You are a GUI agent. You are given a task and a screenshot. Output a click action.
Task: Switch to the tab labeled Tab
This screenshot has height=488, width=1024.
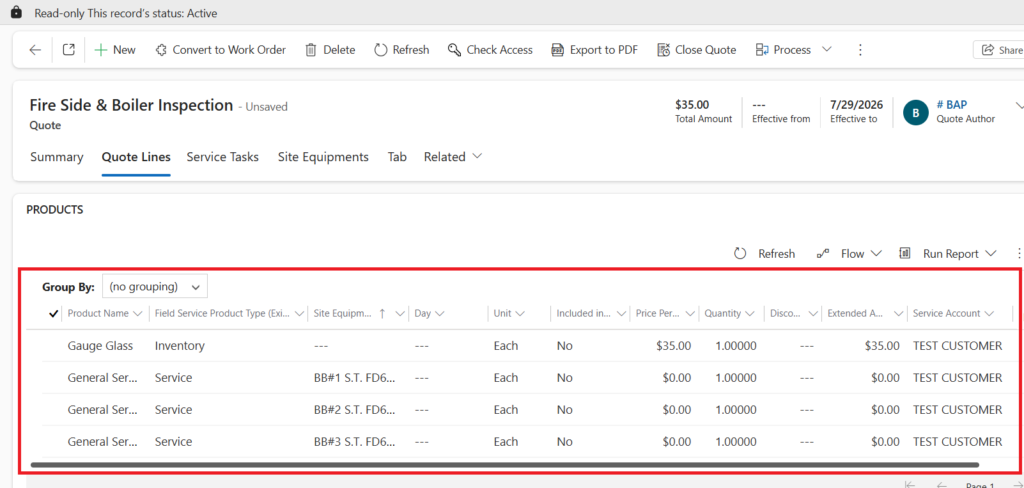(397, 157)
